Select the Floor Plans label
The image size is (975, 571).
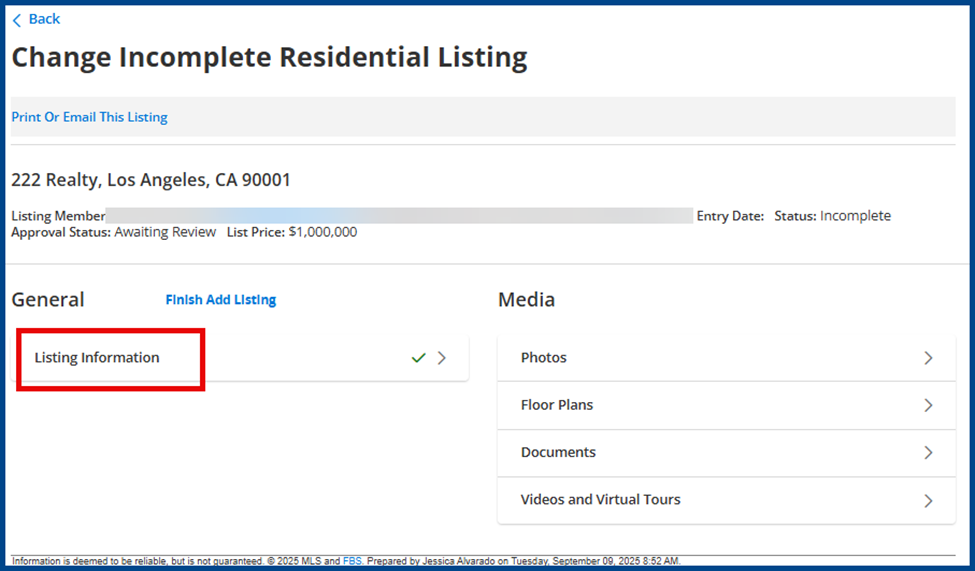click(557, 405)
